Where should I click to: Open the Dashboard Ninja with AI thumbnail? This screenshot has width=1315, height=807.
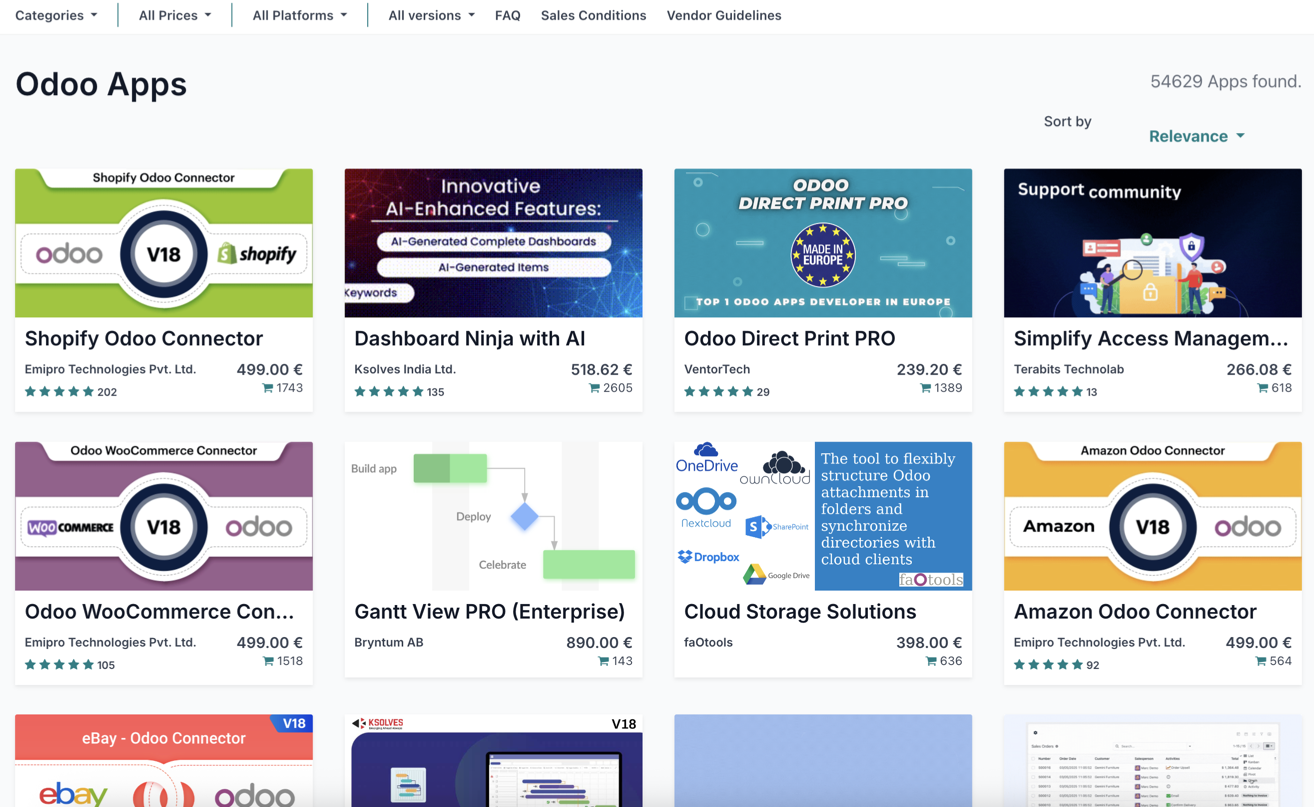(493, 243)
